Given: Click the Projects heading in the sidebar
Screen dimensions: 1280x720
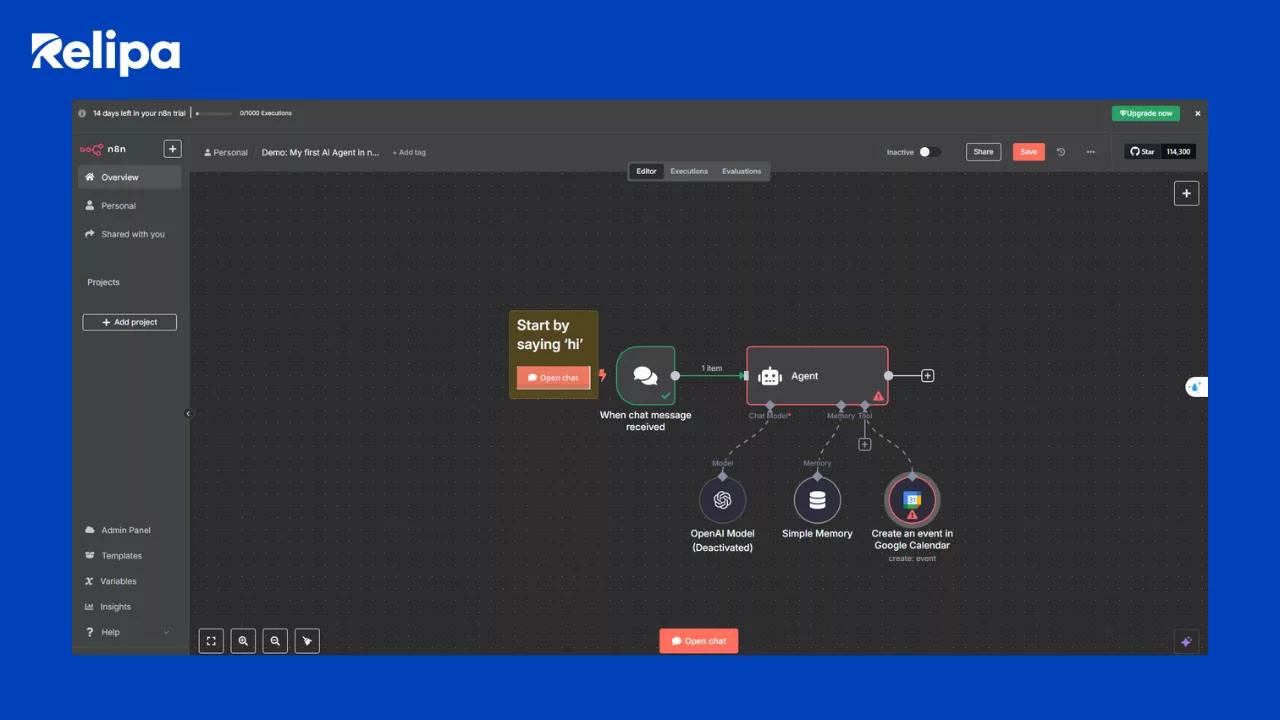Looking at the screenshot, I should click(x=103, y=282).
